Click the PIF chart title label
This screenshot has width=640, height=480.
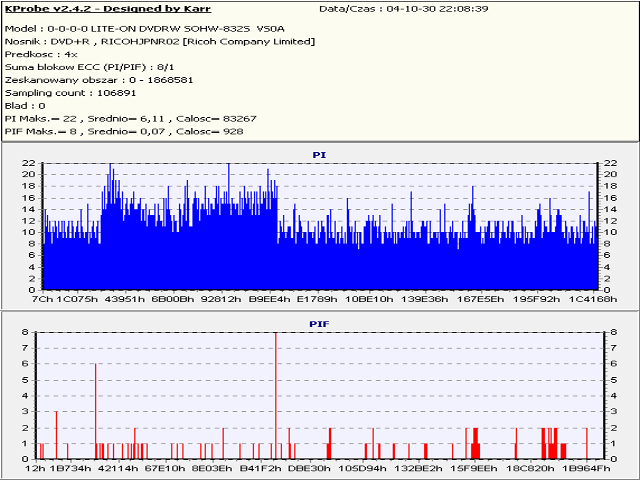click(x=319, y=325)
